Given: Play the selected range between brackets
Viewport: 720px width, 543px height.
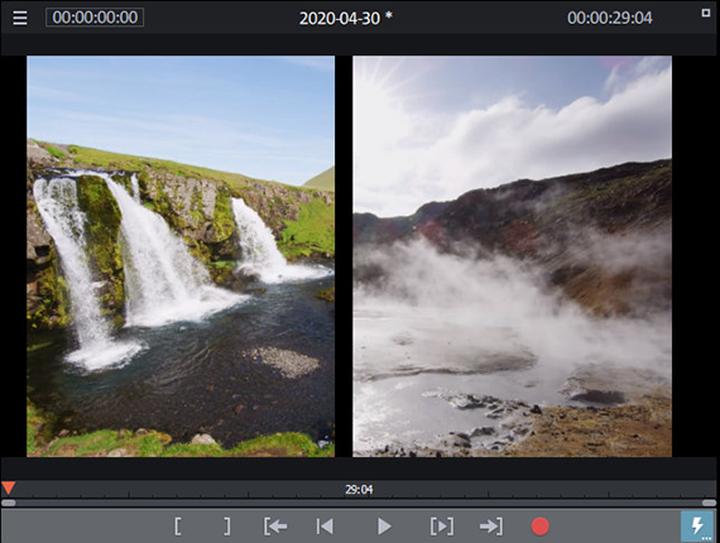Looking at the screenshot, I should (441, 526).
